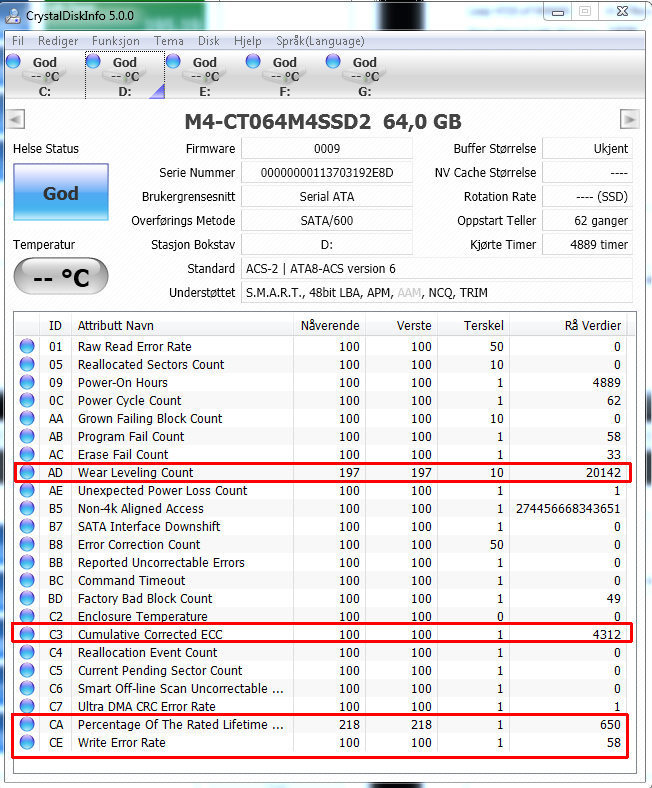Click the CrystalDiskInfo title bar app icon
Image resolution: width=652 pixels, height=788 pixels.
click(13, 16)
